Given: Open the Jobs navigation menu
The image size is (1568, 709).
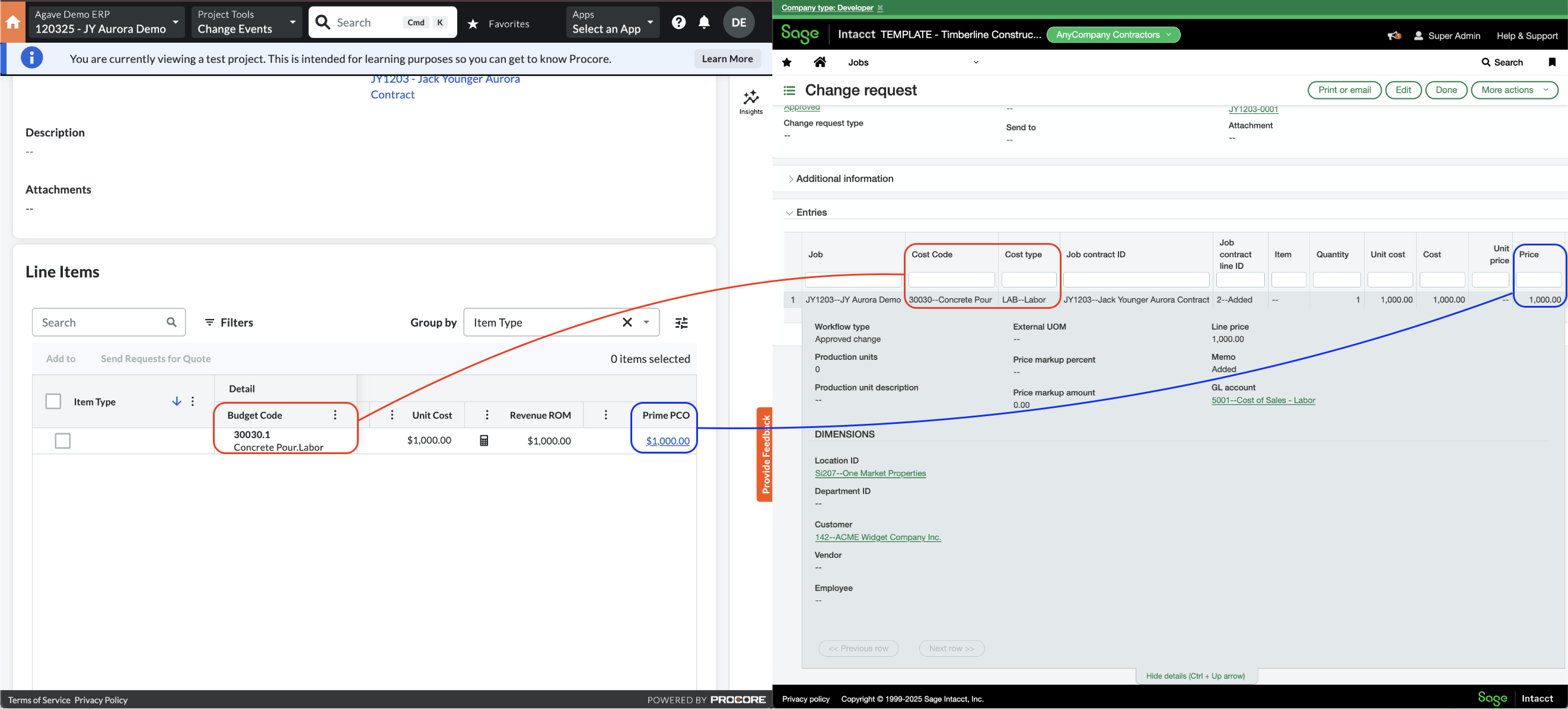Looking at the screenshot, I should pyautogui.click(x=858, y=62).
